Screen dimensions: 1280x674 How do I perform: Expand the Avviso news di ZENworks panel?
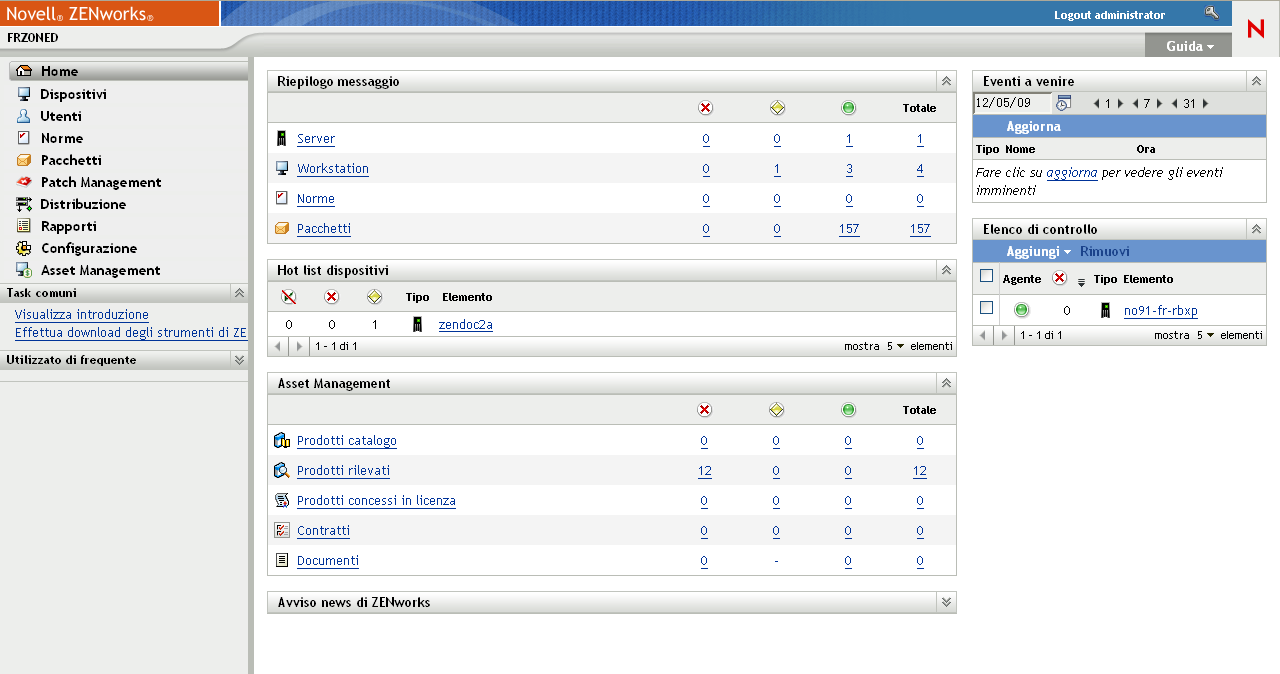(x=946, y=602)
